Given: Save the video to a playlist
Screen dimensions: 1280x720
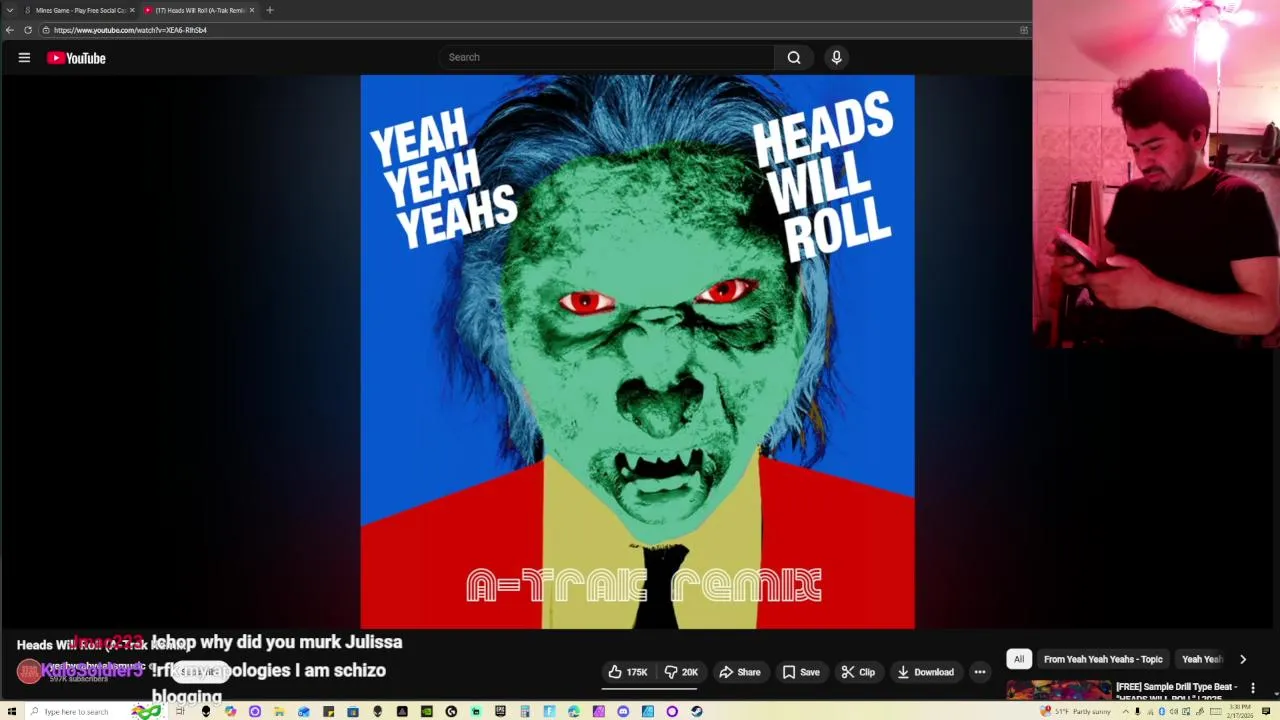Looking at the screenshot, I should click(x=801, y=672).
